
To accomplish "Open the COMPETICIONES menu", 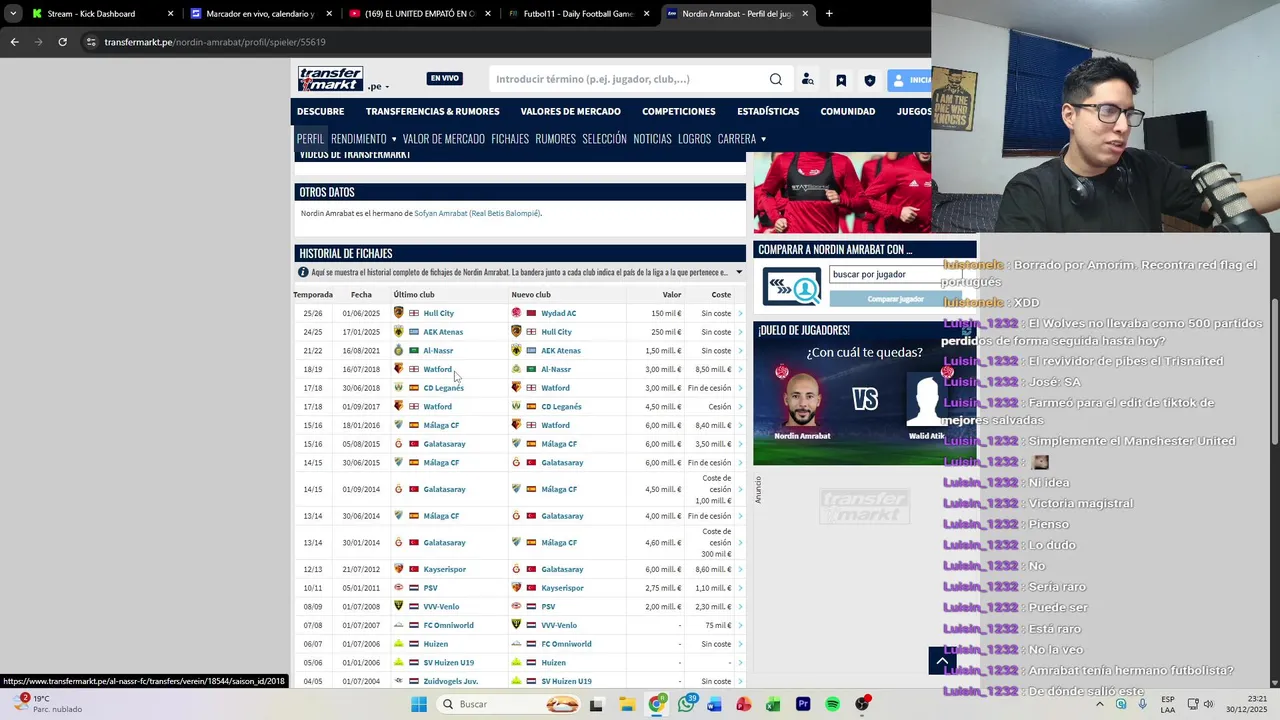I will pos(679,111).
